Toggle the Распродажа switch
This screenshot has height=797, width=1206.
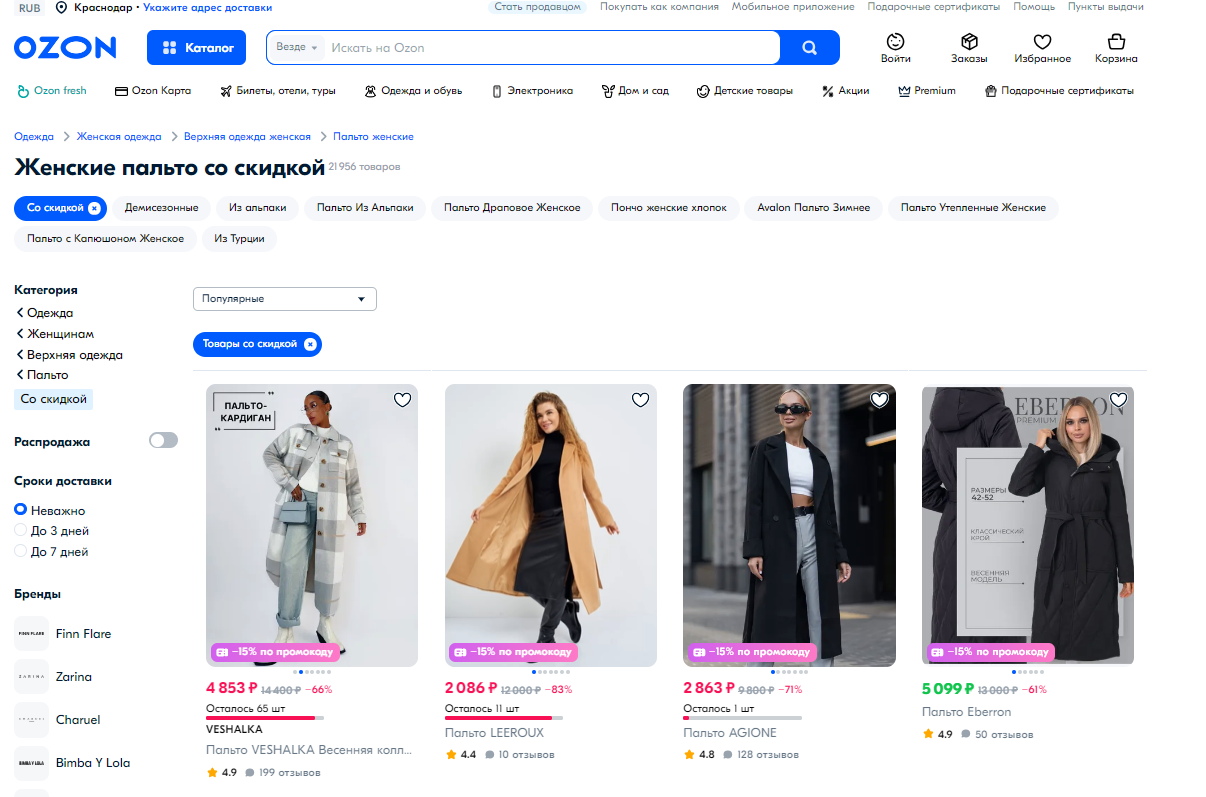[x=163, y=441]
